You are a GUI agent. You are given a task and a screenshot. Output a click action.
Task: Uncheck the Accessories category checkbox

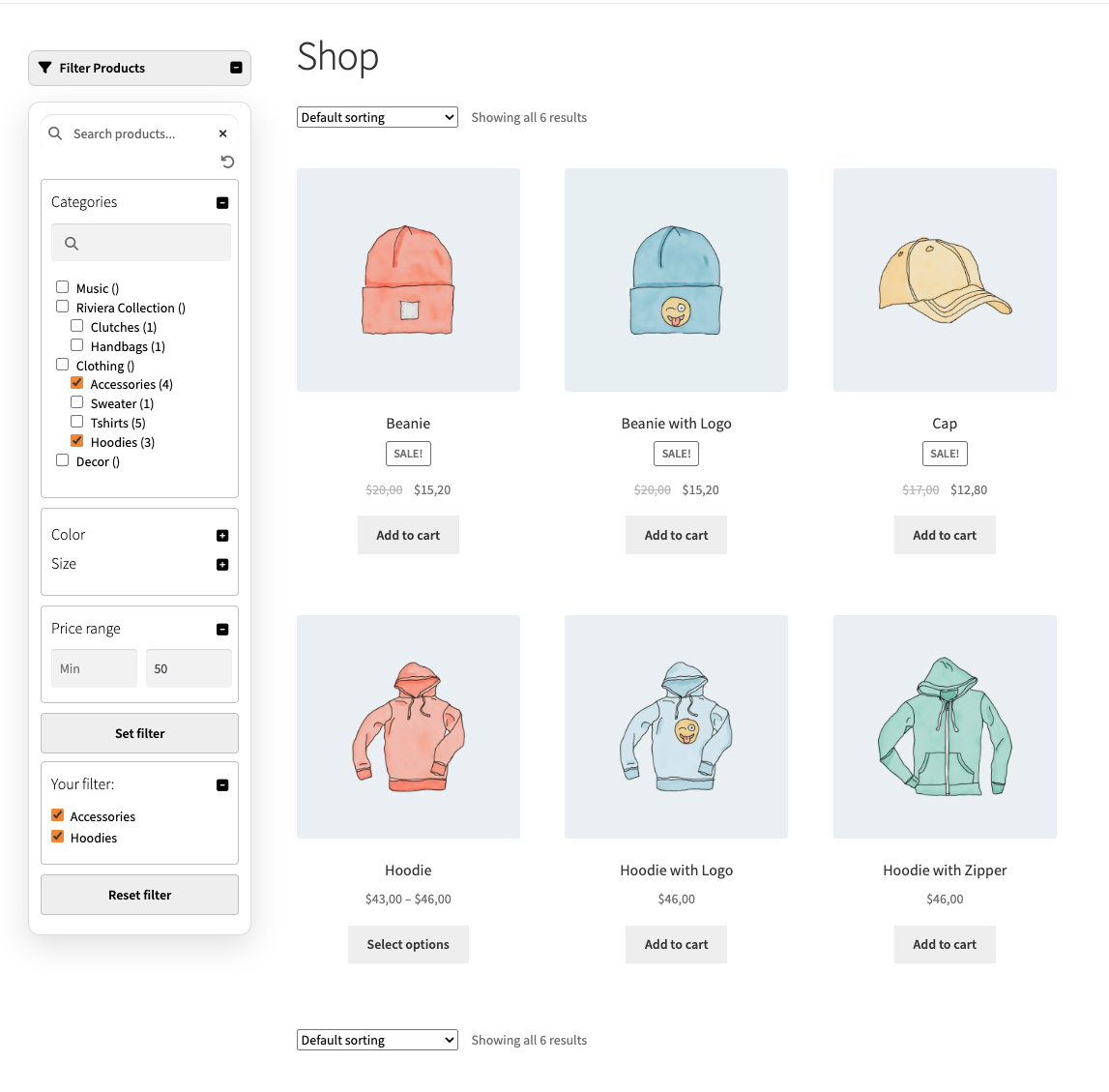click(77, 383)
